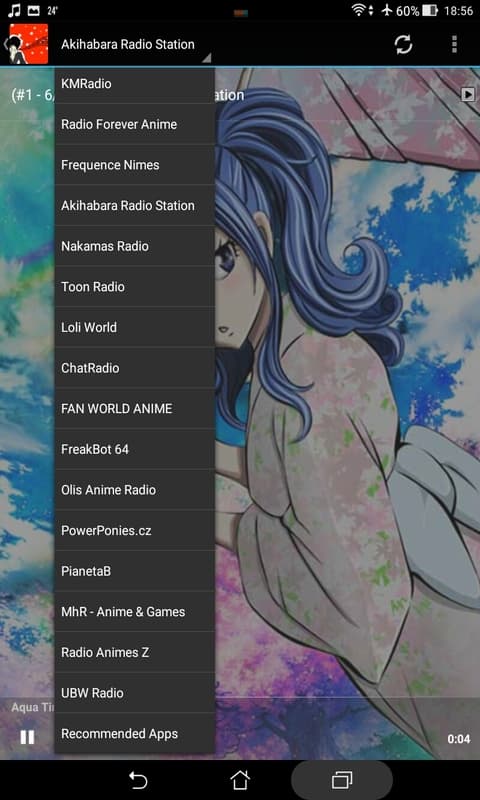Tap the 0:04 elapsed time label

tap(459, 738)
